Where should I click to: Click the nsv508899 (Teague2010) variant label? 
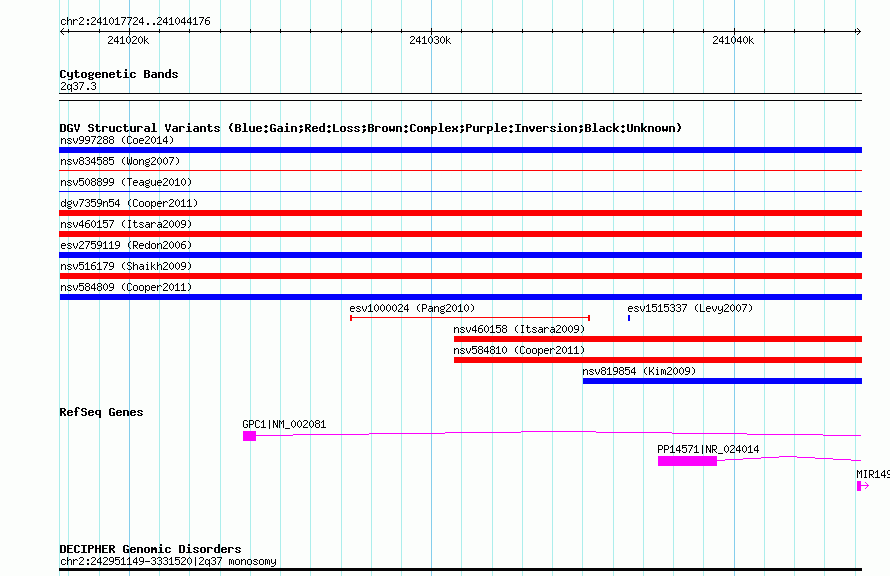click(126, 182)
